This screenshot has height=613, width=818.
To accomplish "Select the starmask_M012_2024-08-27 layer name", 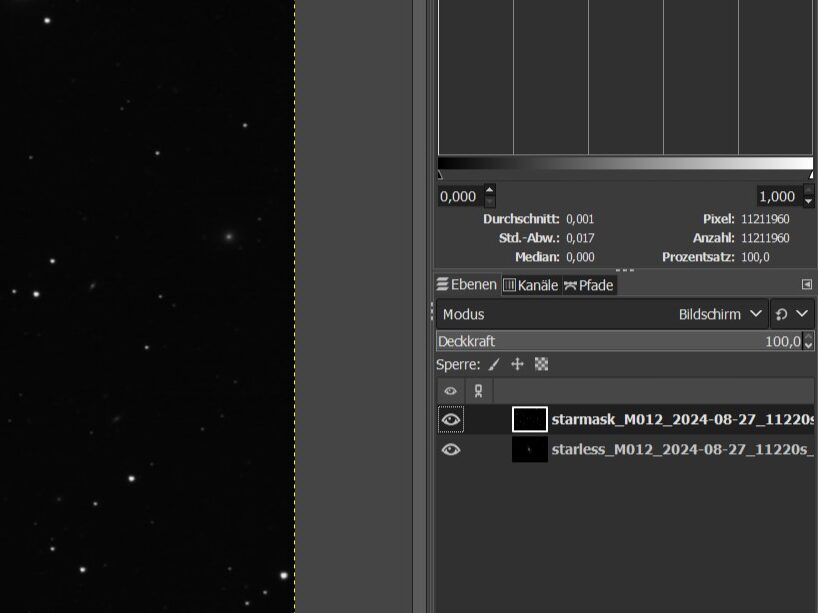I will pyautogui.click(x=682, y=419).
